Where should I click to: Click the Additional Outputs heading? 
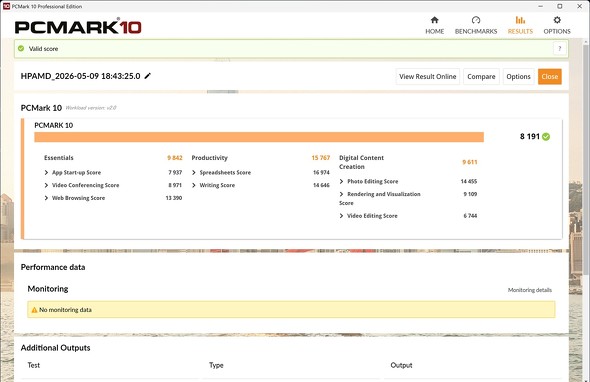coord(55,348)
